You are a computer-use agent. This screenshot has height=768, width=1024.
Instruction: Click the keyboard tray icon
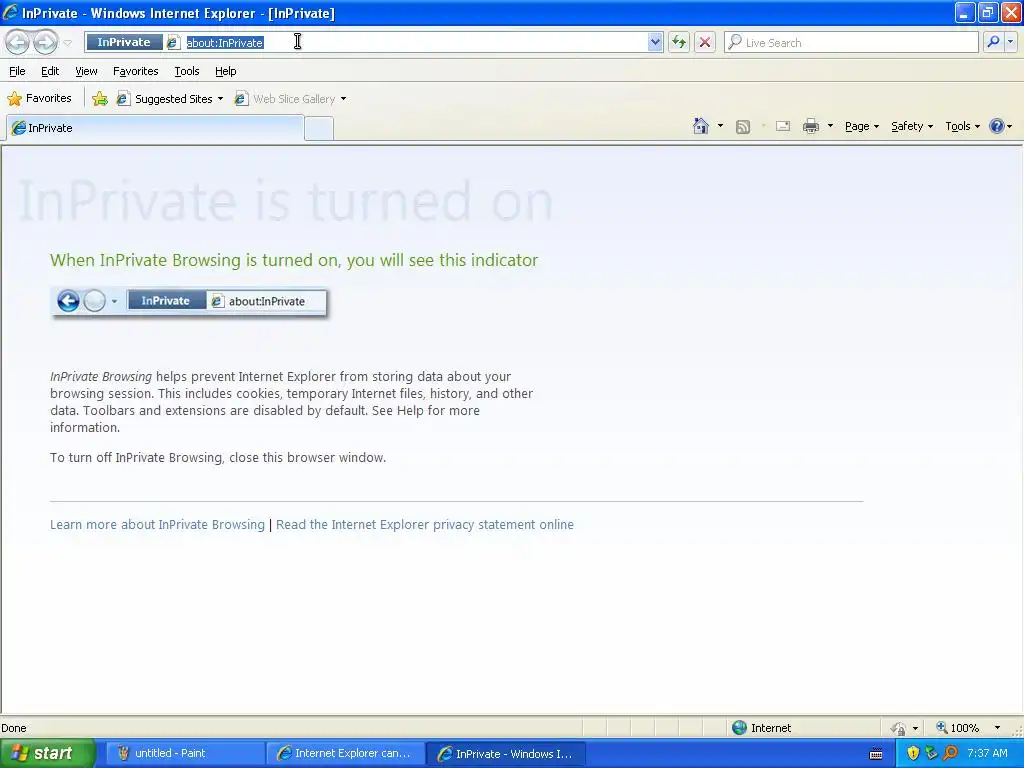pyautogui.click(x=876, y=754)
